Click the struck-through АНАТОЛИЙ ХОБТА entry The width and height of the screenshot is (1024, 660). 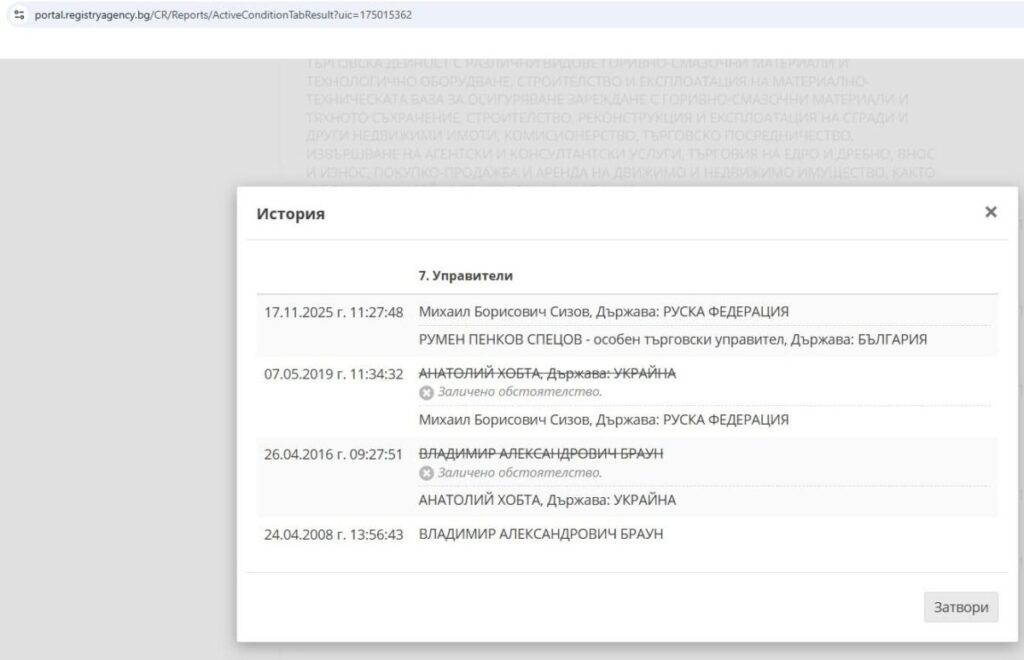547,373
